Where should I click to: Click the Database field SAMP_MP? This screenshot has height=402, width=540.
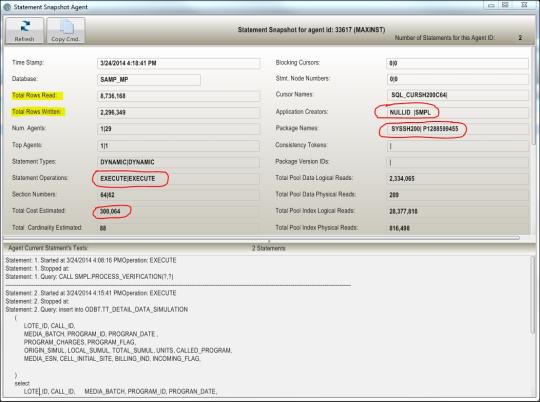pyautogui.click(x=149, y=80)
